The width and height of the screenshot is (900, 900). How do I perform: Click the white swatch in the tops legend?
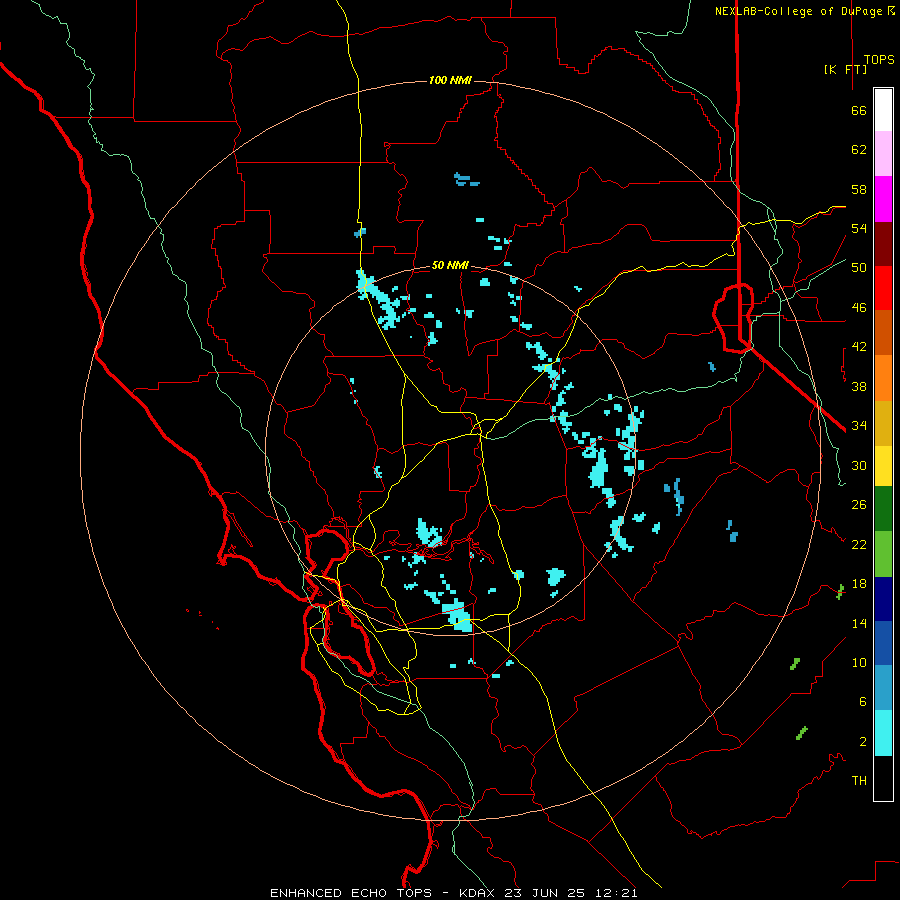pos(883,110)
